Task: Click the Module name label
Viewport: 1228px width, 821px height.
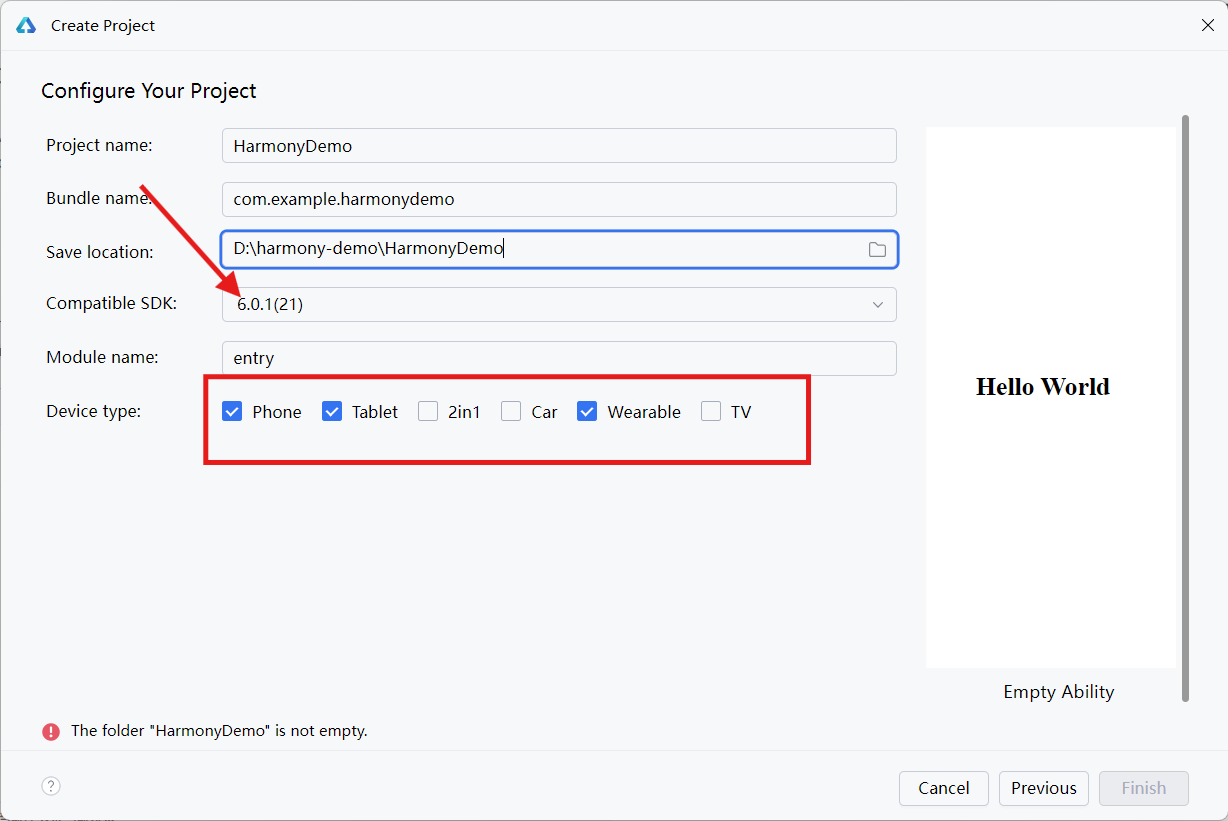Action: click(102, 357)
